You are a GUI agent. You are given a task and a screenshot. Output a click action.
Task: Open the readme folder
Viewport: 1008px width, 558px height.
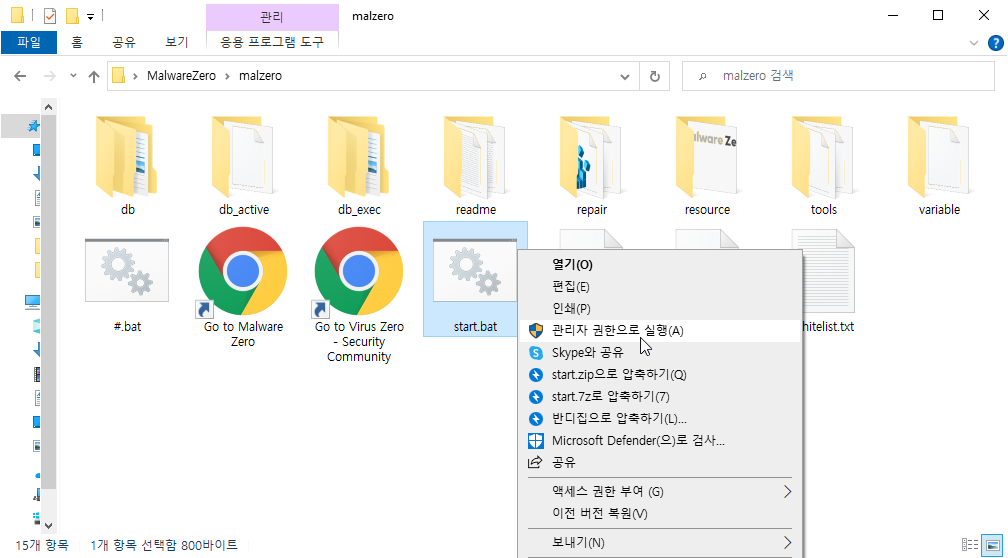[476, 158]
